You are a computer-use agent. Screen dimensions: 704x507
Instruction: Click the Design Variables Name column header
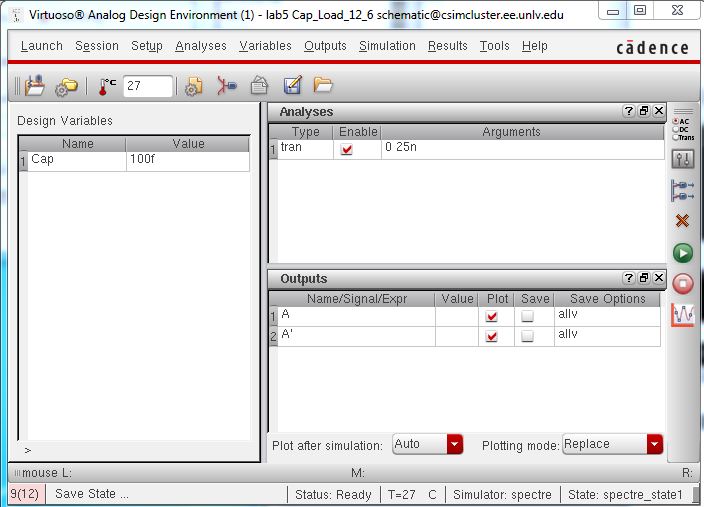(x=77, y=144)
